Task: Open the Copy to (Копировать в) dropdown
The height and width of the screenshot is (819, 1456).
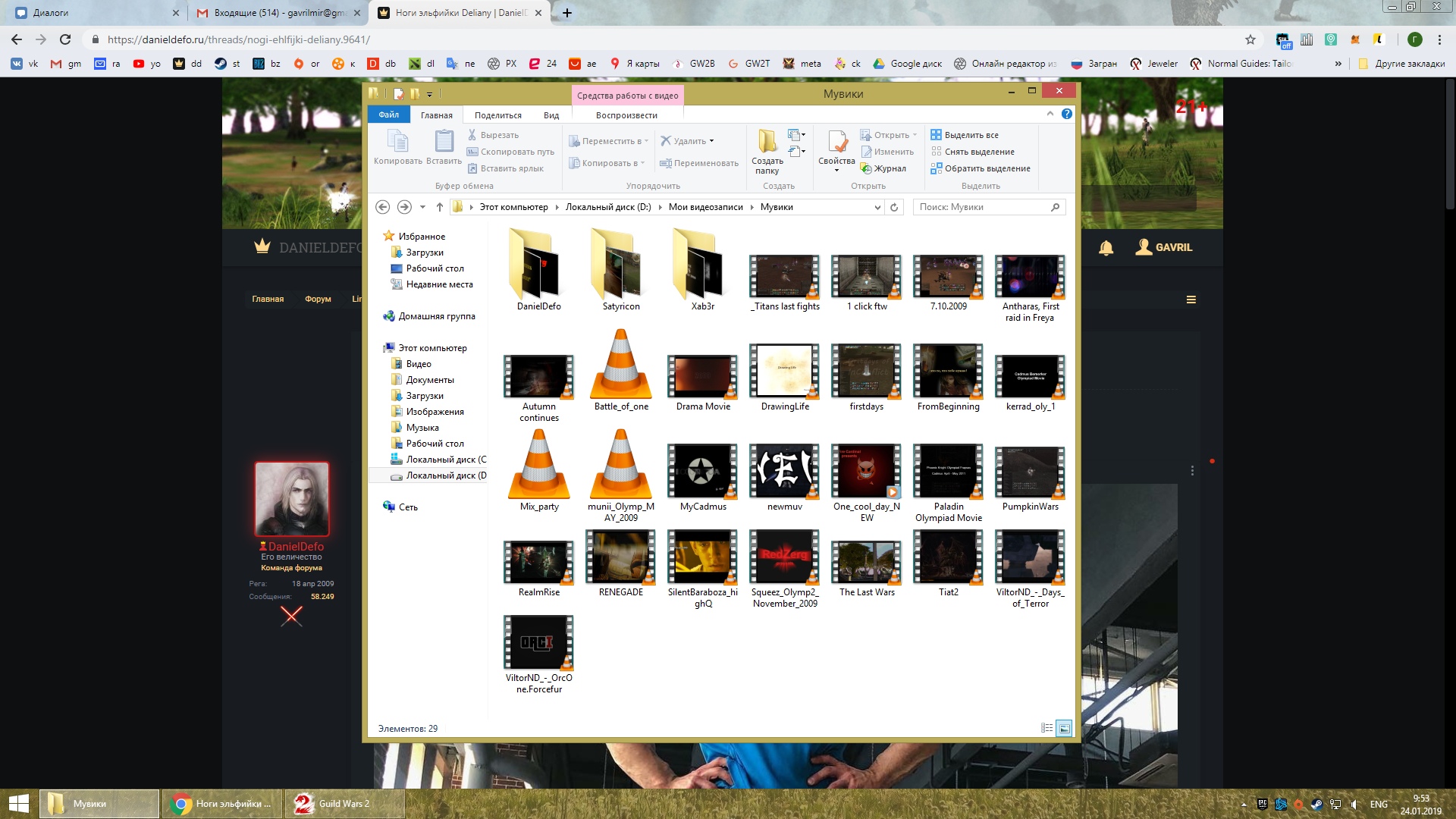Action: [x=607, y=163]
